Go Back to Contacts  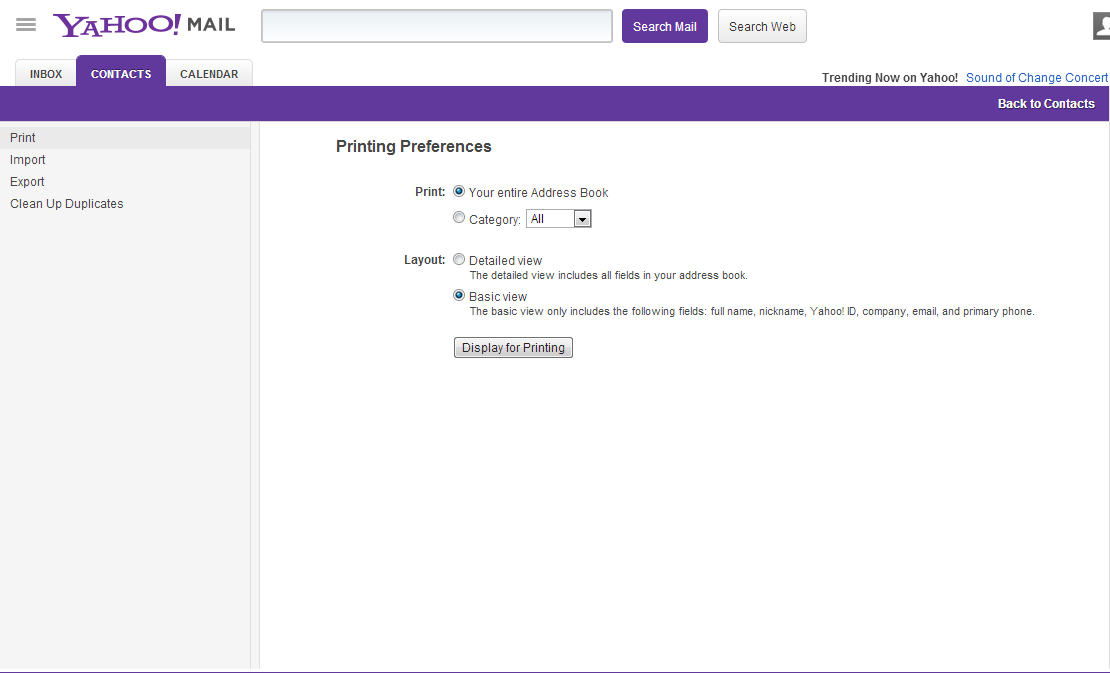click(1046, 104)
